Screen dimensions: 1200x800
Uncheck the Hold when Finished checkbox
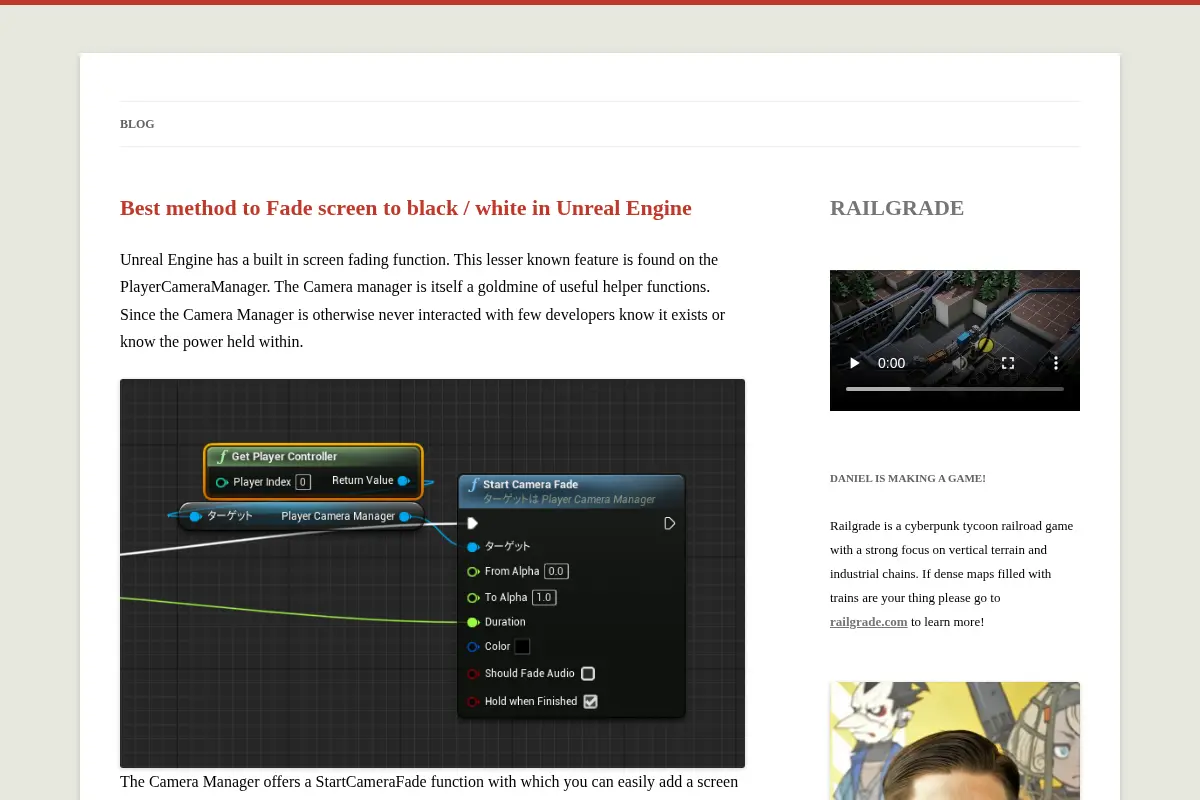pos(590,701)
